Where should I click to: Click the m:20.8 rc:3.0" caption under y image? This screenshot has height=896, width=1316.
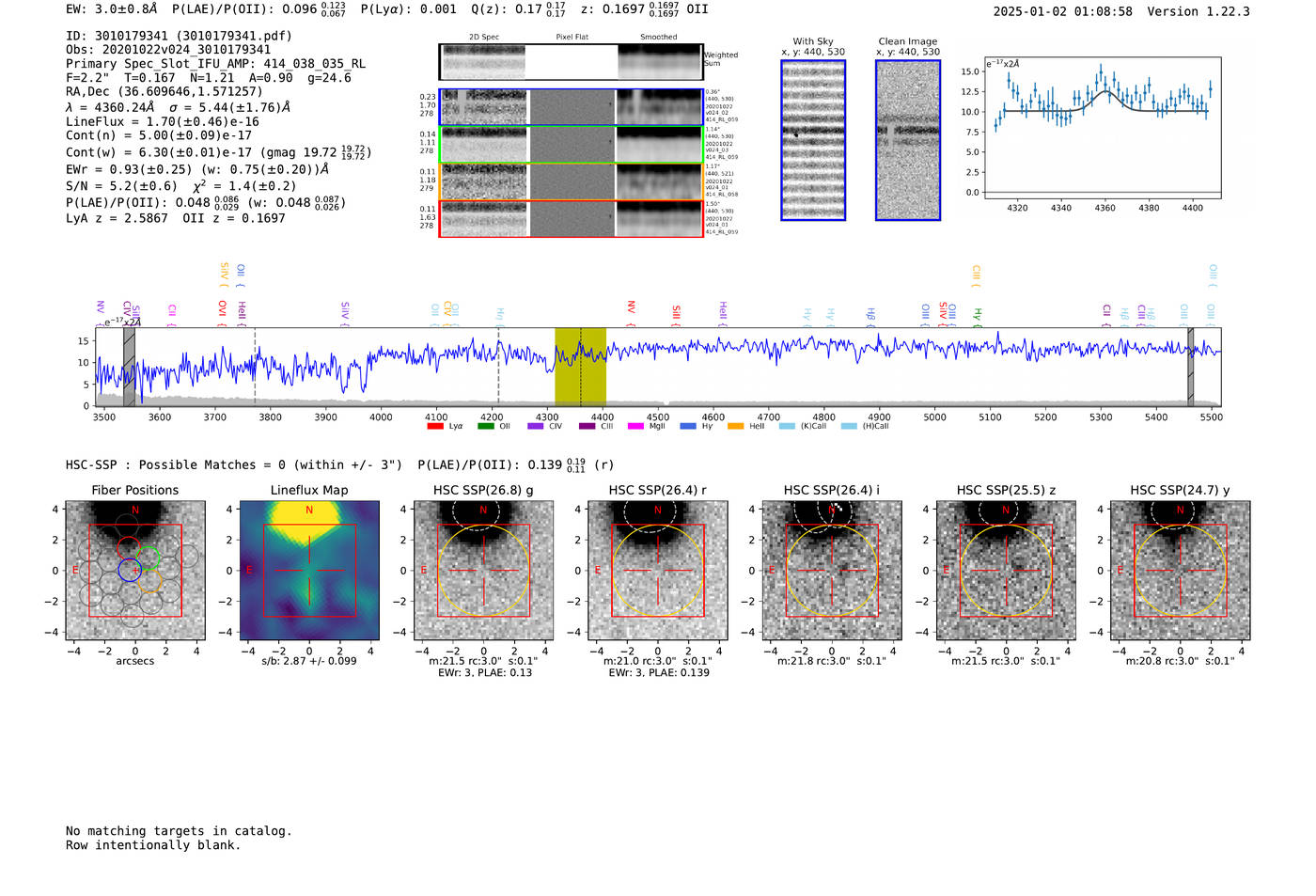(1181, 661)
